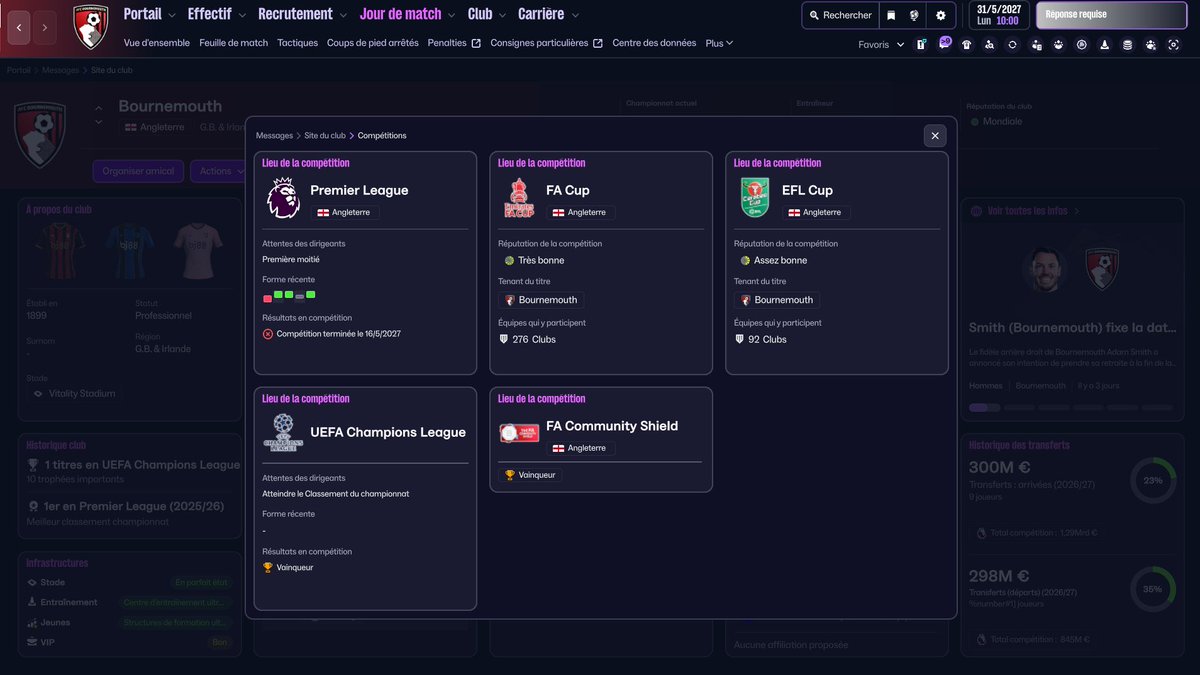Click the 92 Clubs entry
Screen dimensions: 1200x675
761,339
